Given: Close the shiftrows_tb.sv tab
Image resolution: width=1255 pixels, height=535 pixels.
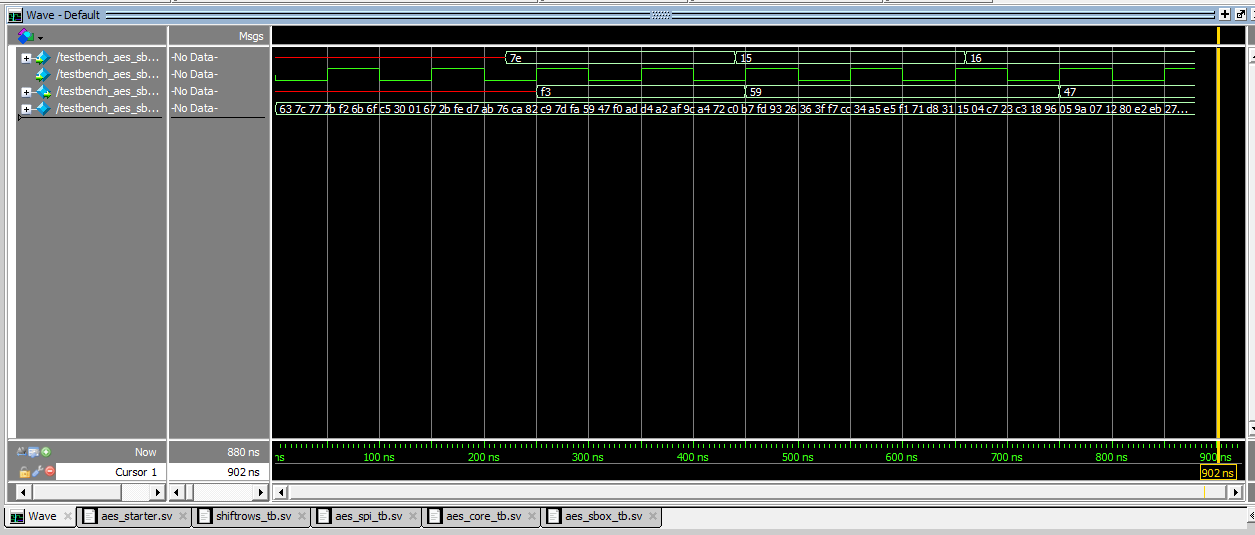Looking at the screenshot, I should click(301, 517).
